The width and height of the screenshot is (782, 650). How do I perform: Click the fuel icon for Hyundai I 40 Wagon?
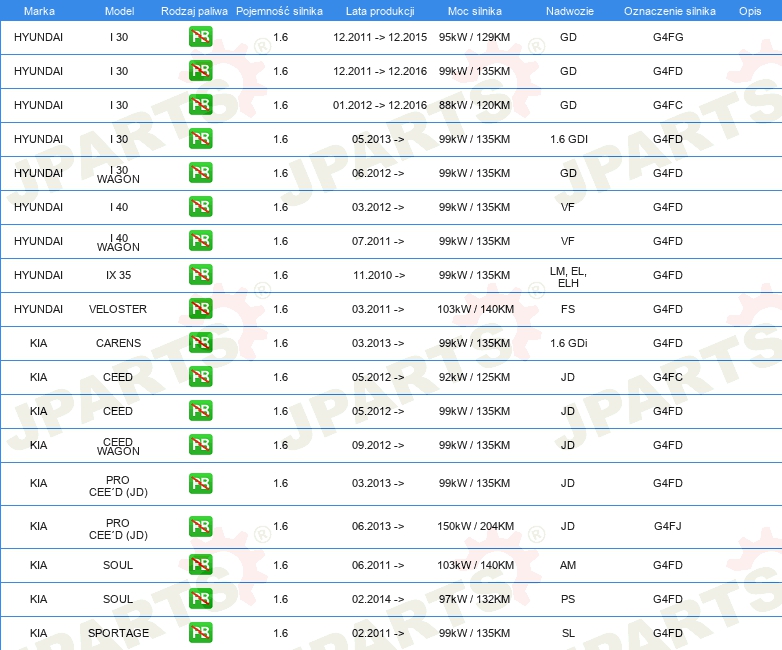click(x=200, y=241)
